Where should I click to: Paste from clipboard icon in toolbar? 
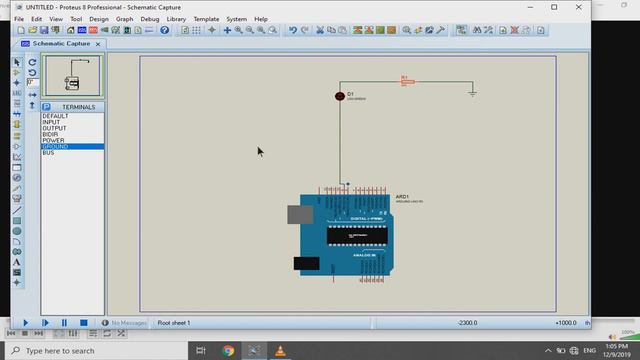click(x=343, y=30)
